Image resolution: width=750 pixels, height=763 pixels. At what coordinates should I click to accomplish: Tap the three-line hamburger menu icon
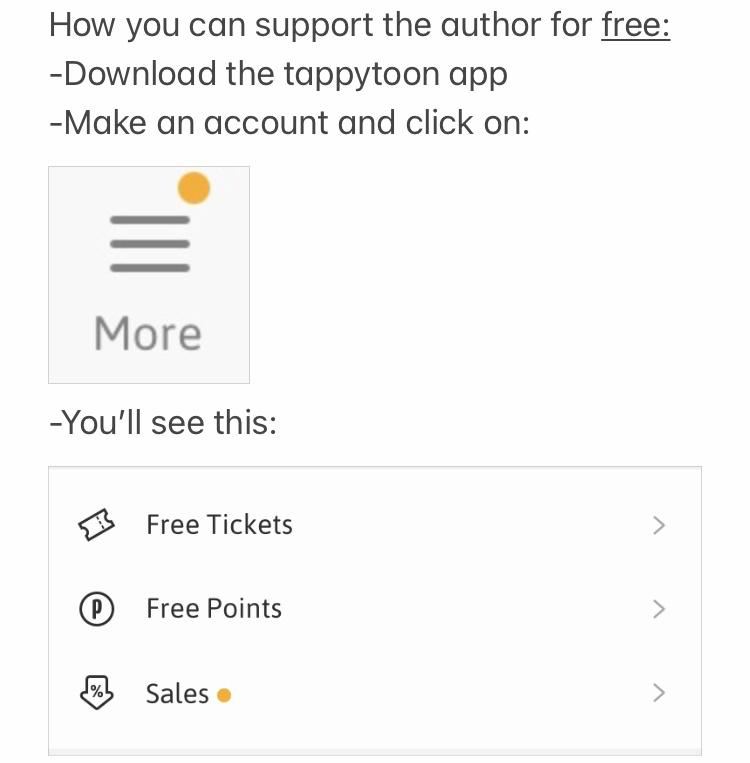pos(149,243)
